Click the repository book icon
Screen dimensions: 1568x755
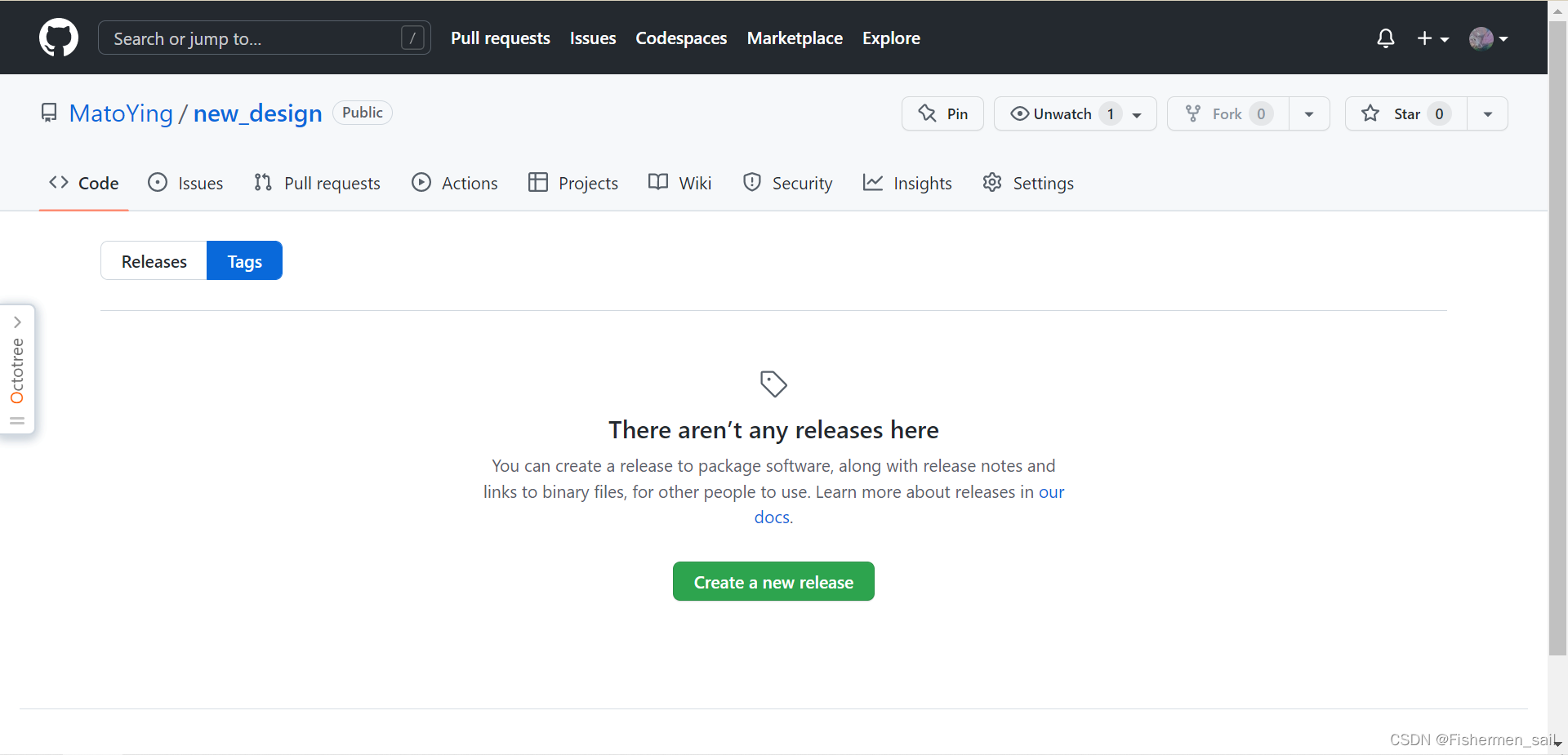49,113
